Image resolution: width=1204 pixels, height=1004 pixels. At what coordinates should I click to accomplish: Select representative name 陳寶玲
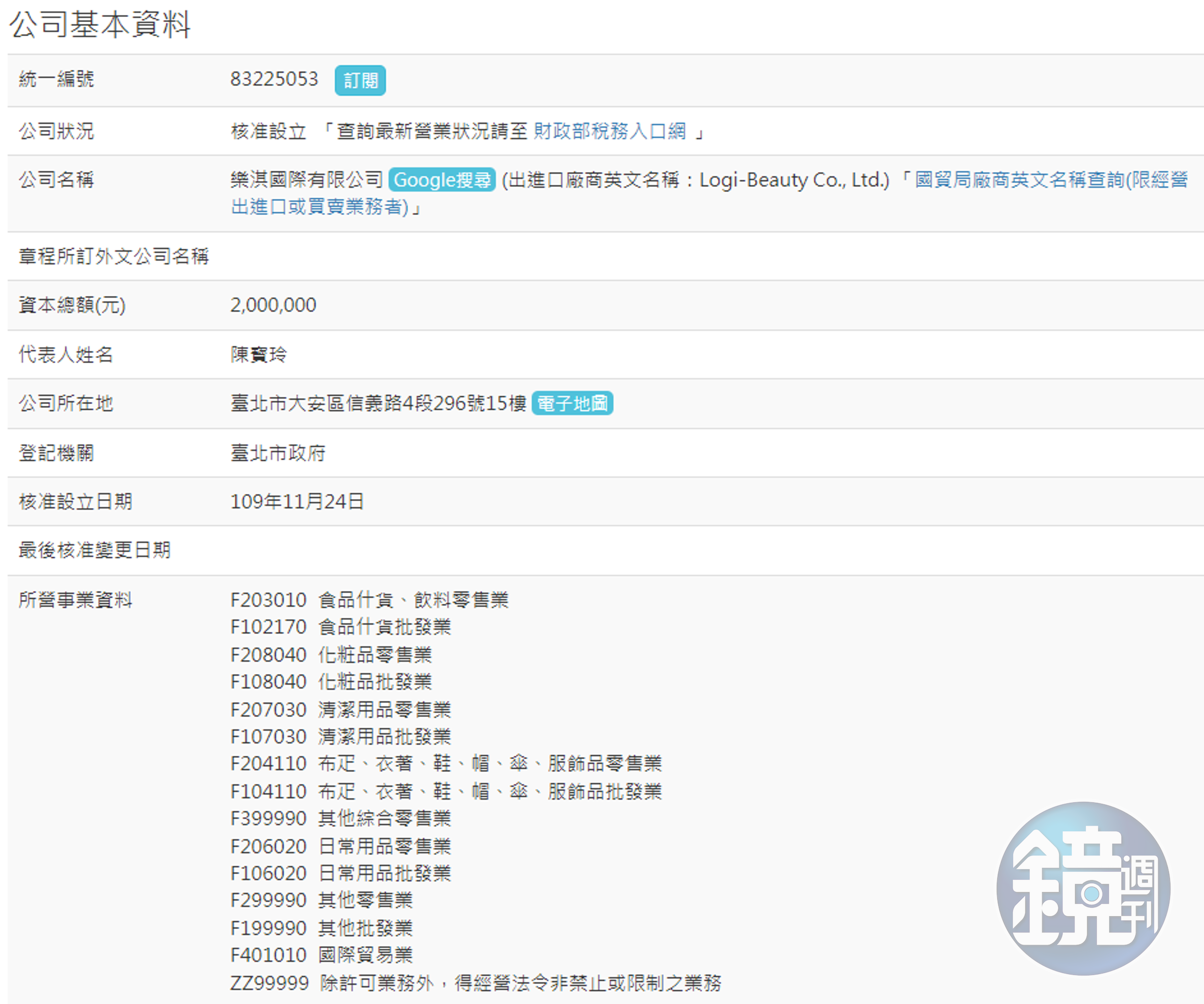click(x=258, y=355)
